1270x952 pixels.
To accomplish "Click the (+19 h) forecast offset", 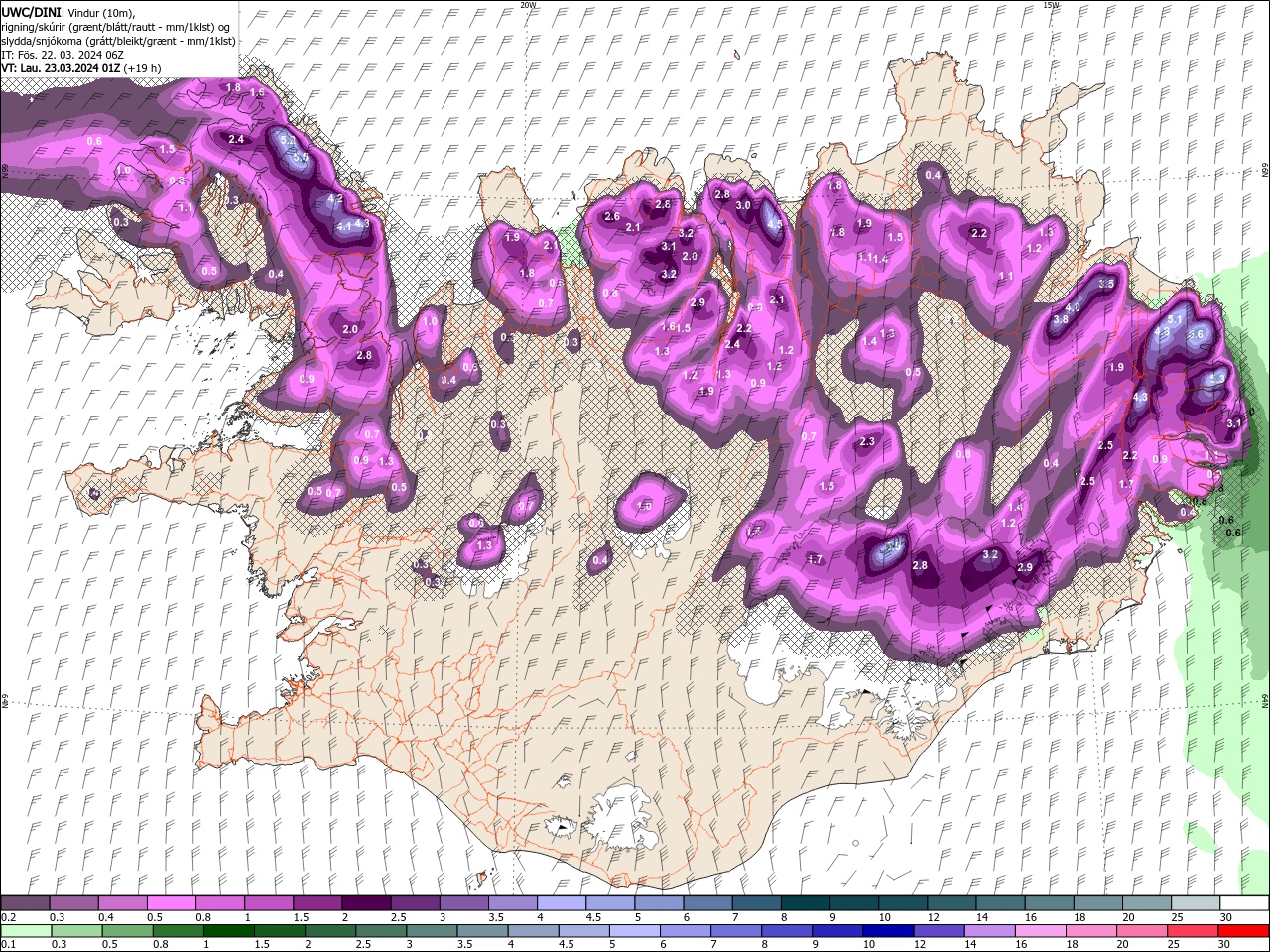I will (x=143, y=68).
